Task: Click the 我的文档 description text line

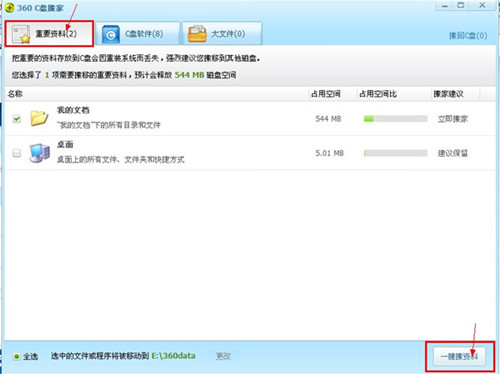Action: [109, 125]
